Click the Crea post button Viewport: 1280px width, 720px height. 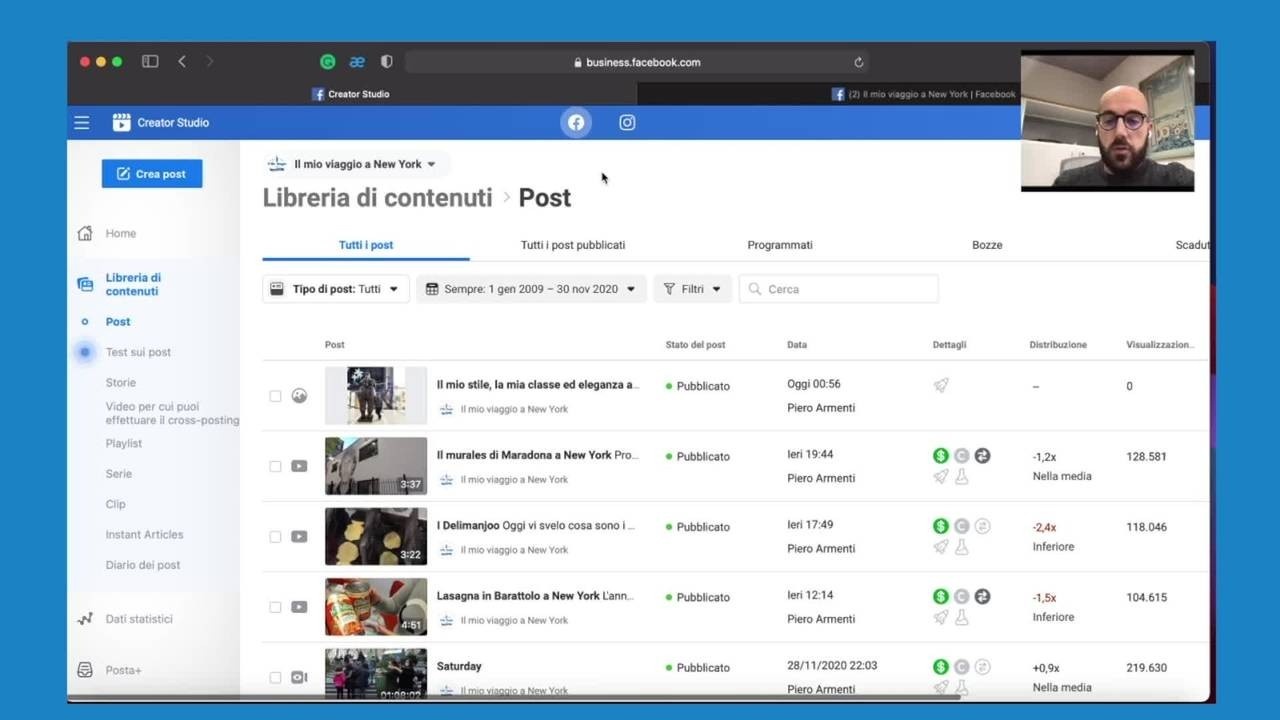coord(152,174)
